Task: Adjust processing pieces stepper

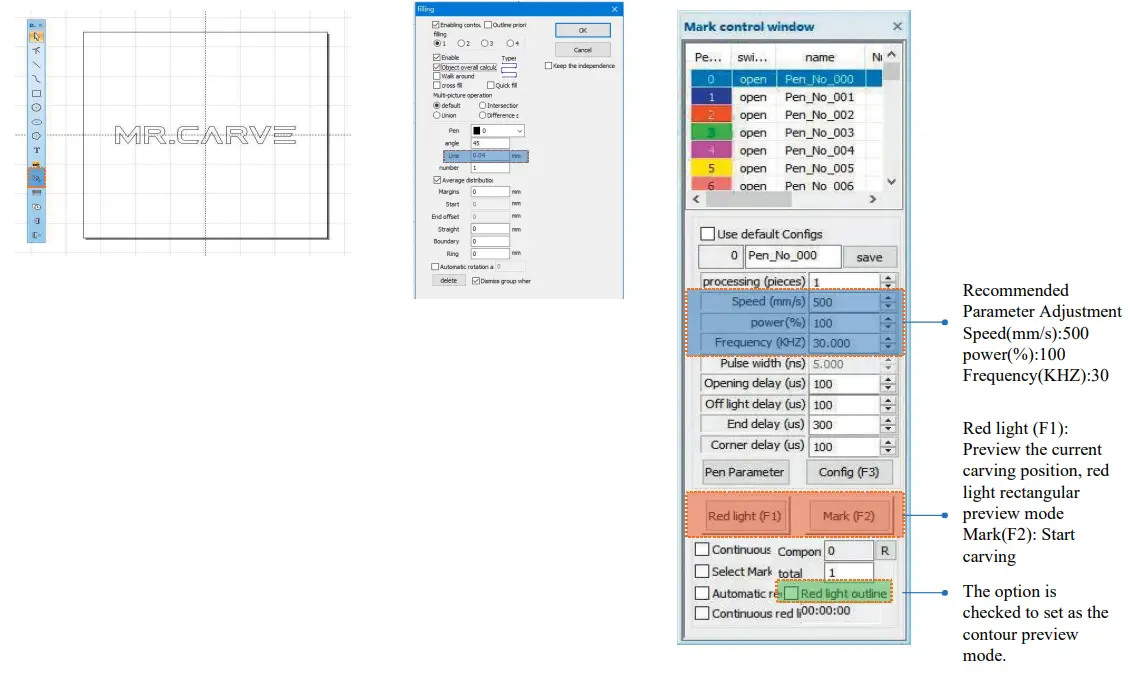Action: coord(888,281)
